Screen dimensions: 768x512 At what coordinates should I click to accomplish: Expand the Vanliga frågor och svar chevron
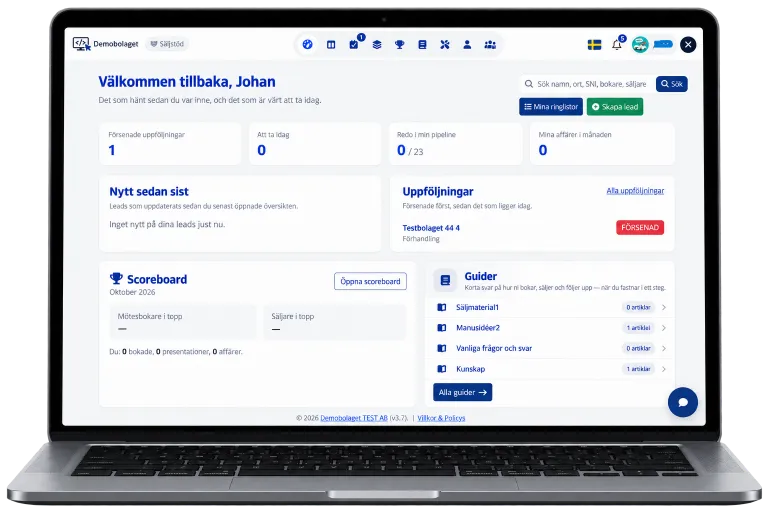click(x=664, y=348)
